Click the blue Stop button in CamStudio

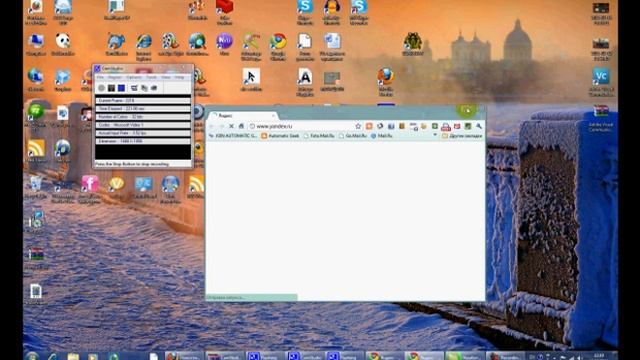pyautogui.click(x=121, y=88)
